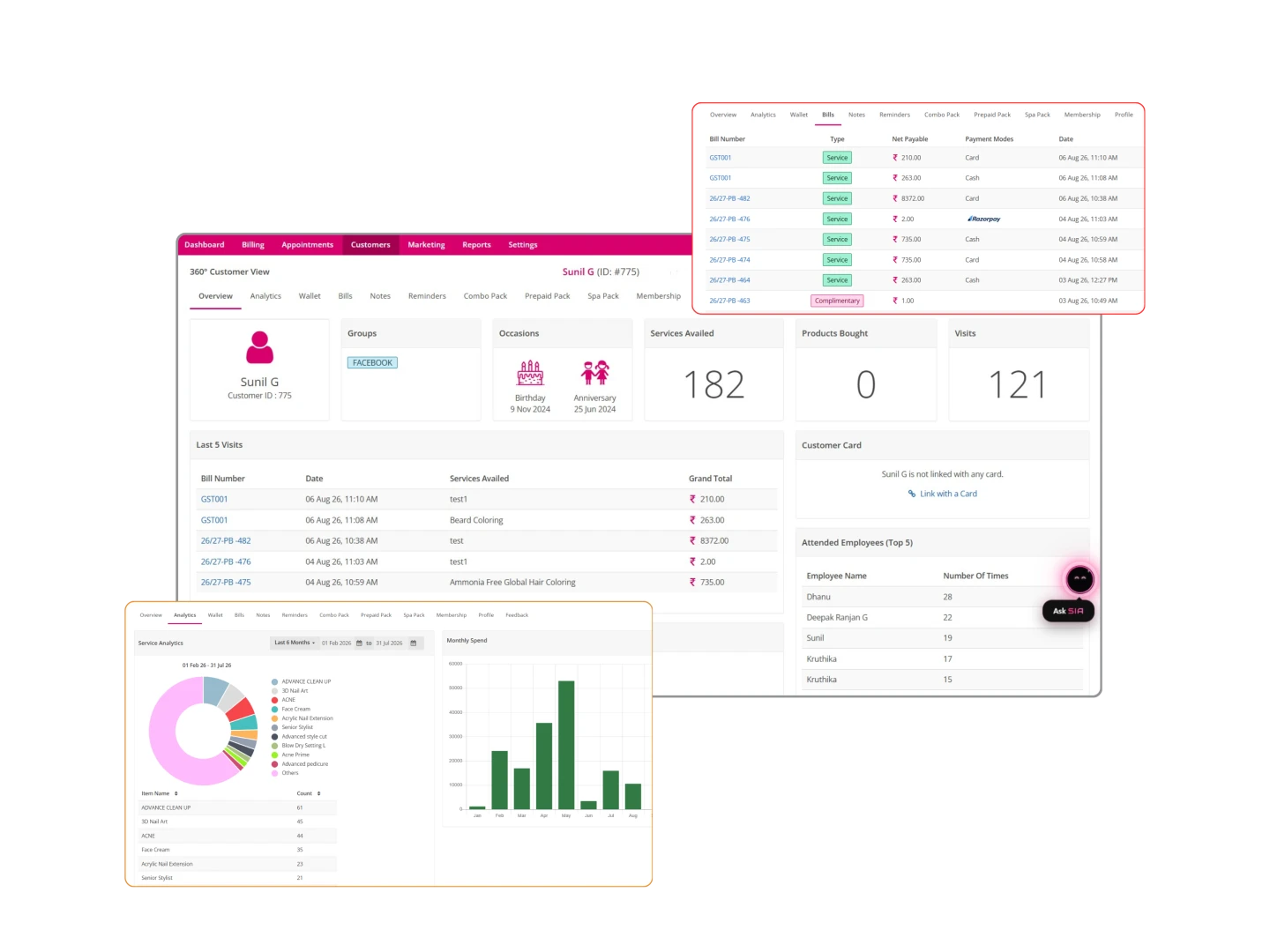Open Customers in the main navigation
1270x952 pixels.
coord(370,245)
